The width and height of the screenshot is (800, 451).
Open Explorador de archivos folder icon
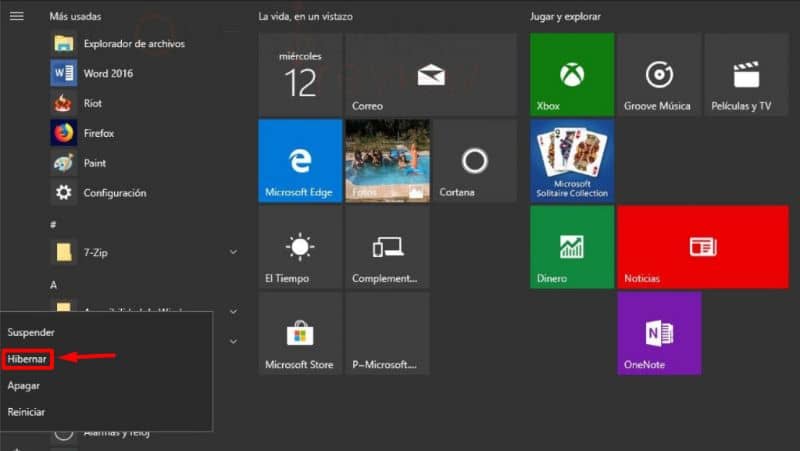coord(64,43)
